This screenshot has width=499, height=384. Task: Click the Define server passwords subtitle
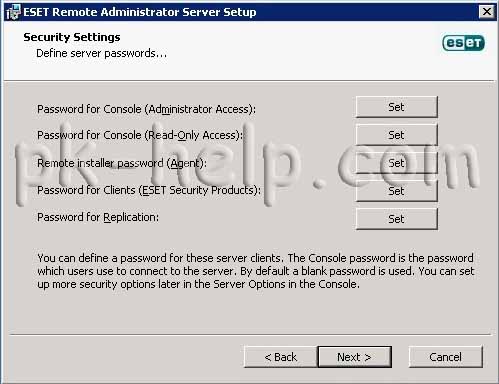click(x=101, y=53)
